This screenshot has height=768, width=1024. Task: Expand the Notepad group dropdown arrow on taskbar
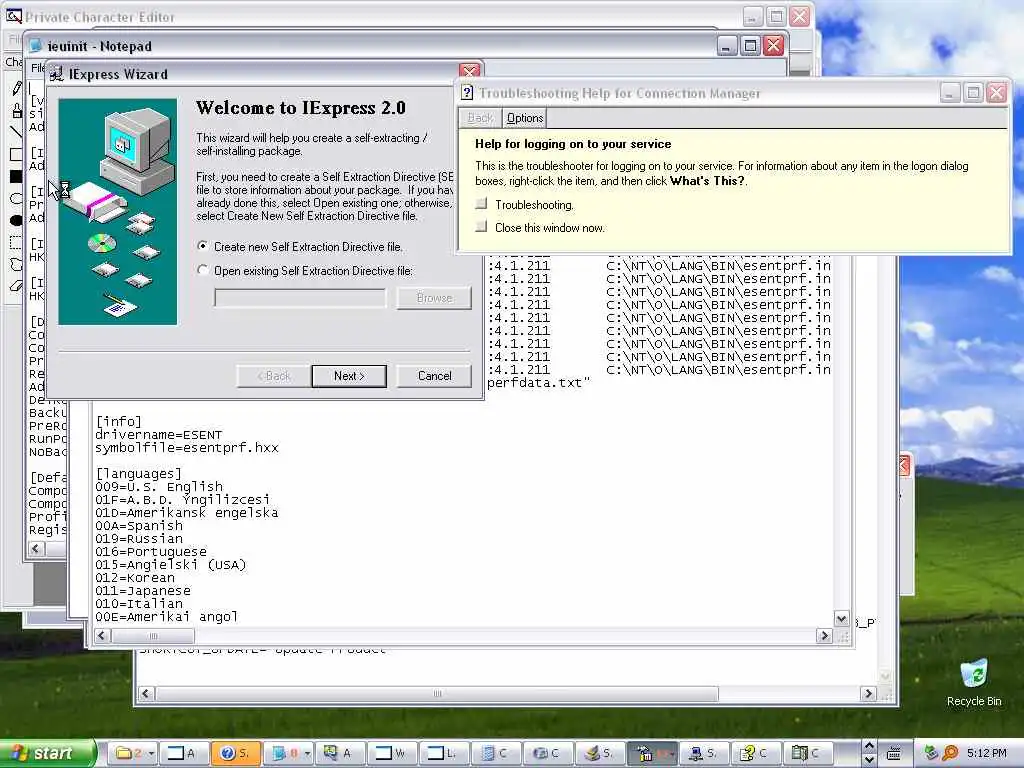[x=307, y=753]
